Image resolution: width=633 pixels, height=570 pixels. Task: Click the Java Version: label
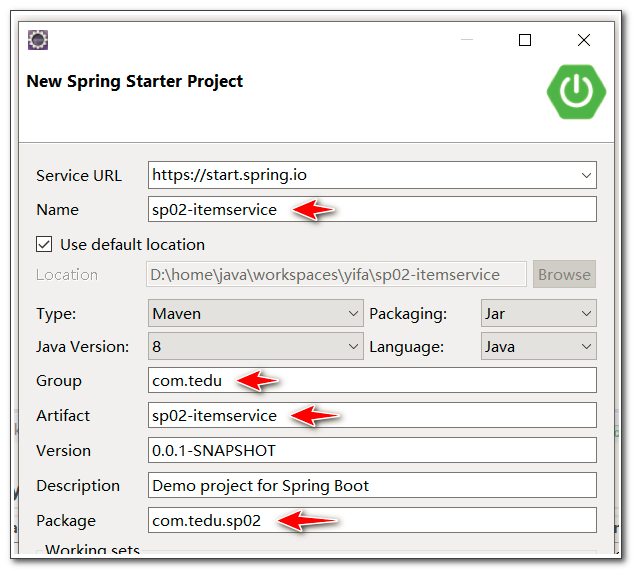pyautogui.click(x=82, y=347)
